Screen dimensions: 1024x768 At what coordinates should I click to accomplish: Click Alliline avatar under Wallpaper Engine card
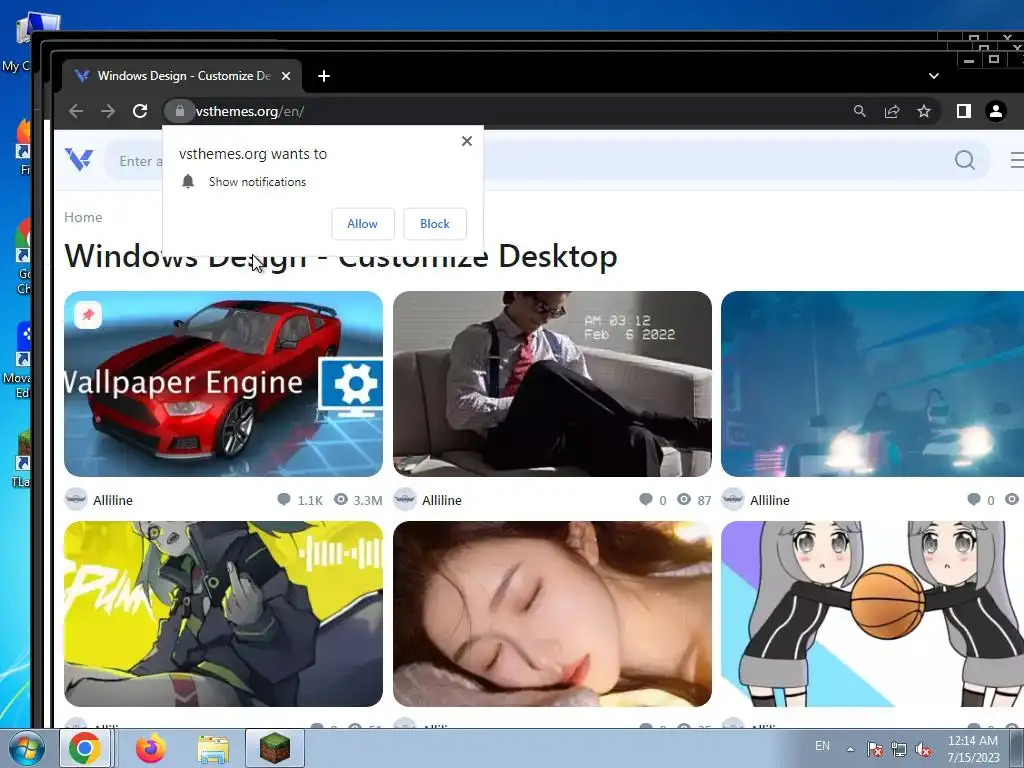point(76,500)
